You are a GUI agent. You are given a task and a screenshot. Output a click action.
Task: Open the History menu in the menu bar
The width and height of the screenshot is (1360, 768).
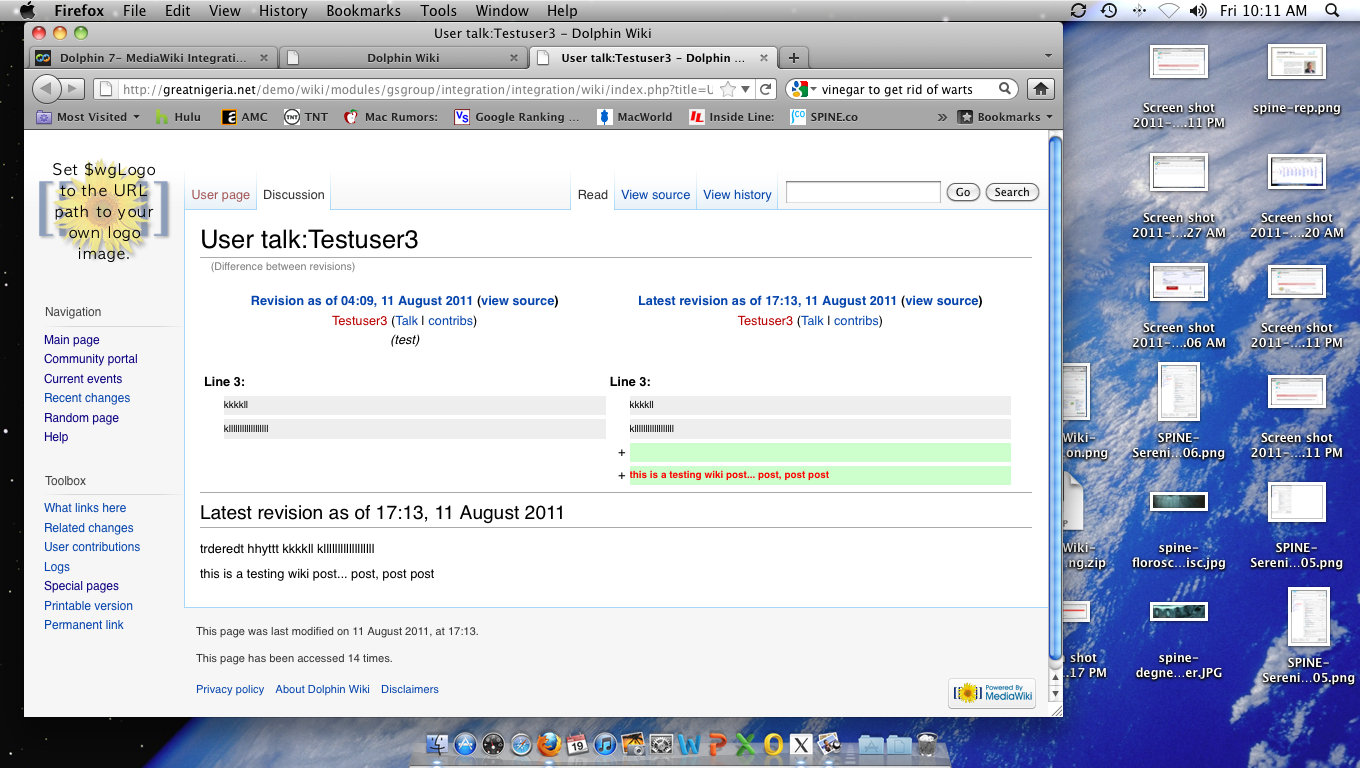point(283,11)
